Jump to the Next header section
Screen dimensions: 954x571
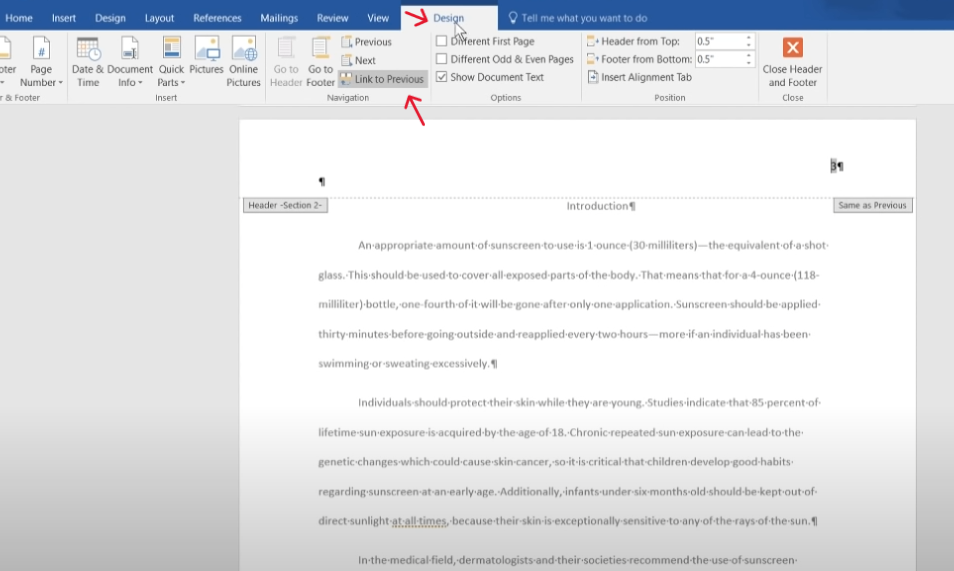(358, 60)
